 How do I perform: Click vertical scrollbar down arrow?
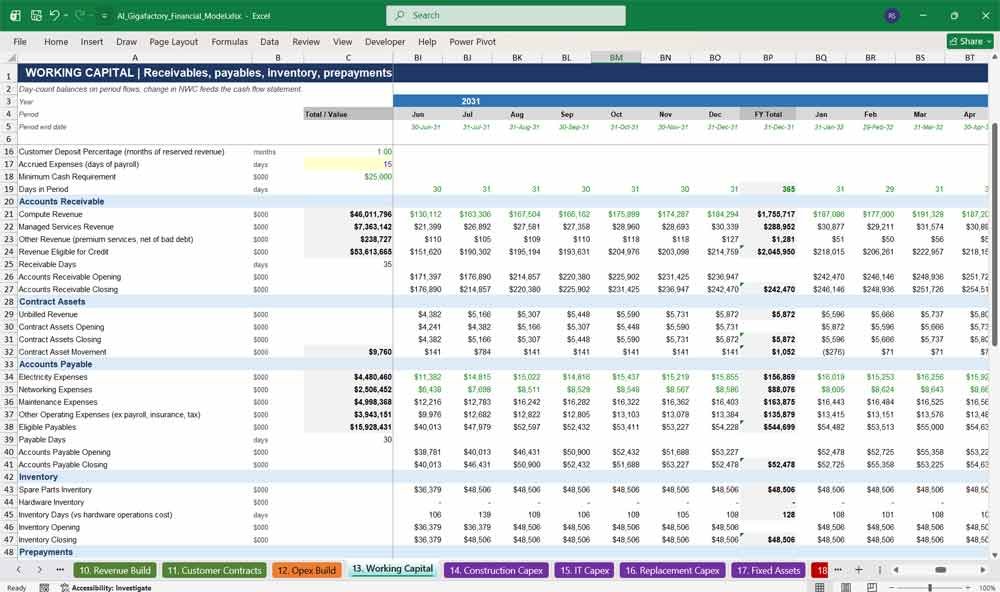994,556
